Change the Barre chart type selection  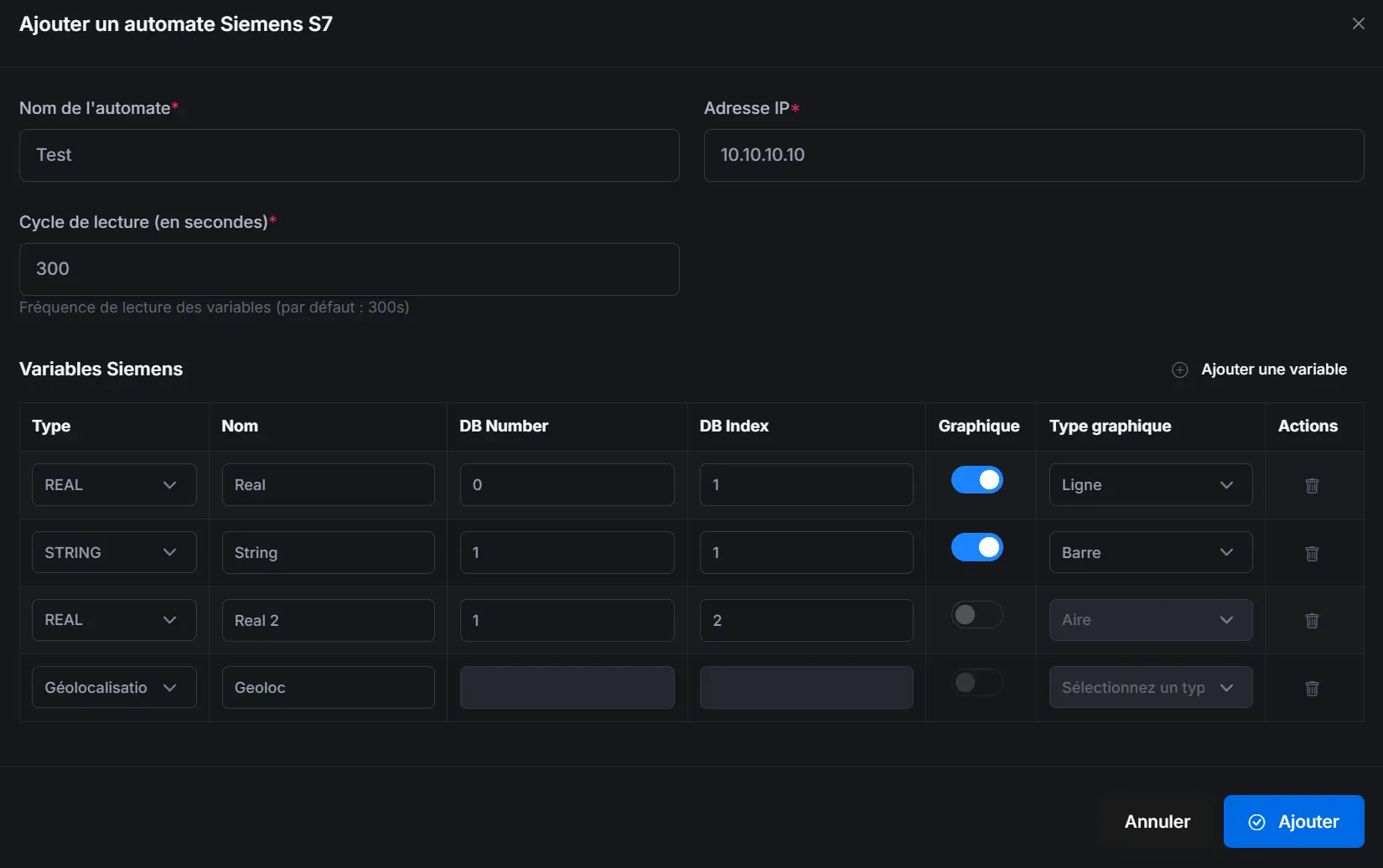point(1150,552)
